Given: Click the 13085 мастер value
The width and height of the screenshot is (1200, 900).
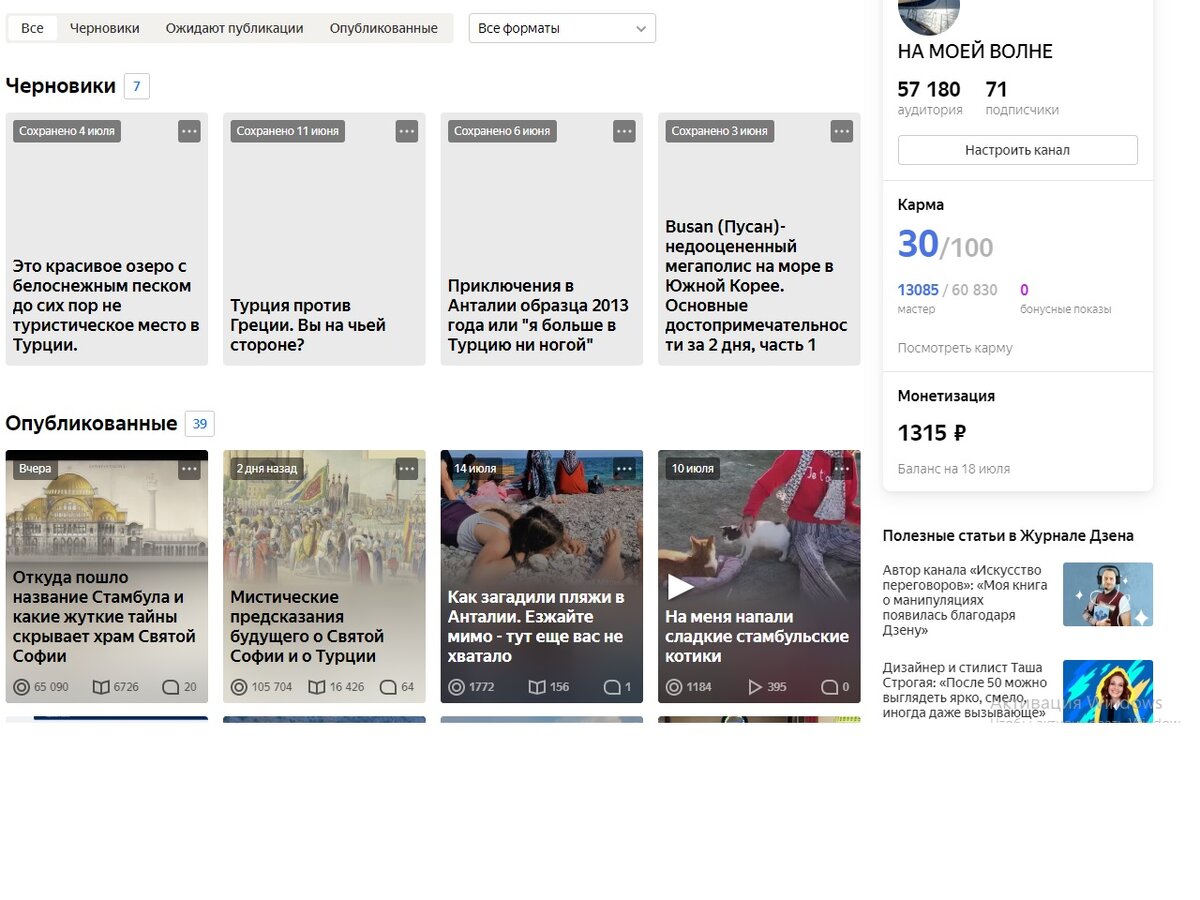Looking at the screenshot, I should pyautogui.click(x=918, y=290).
